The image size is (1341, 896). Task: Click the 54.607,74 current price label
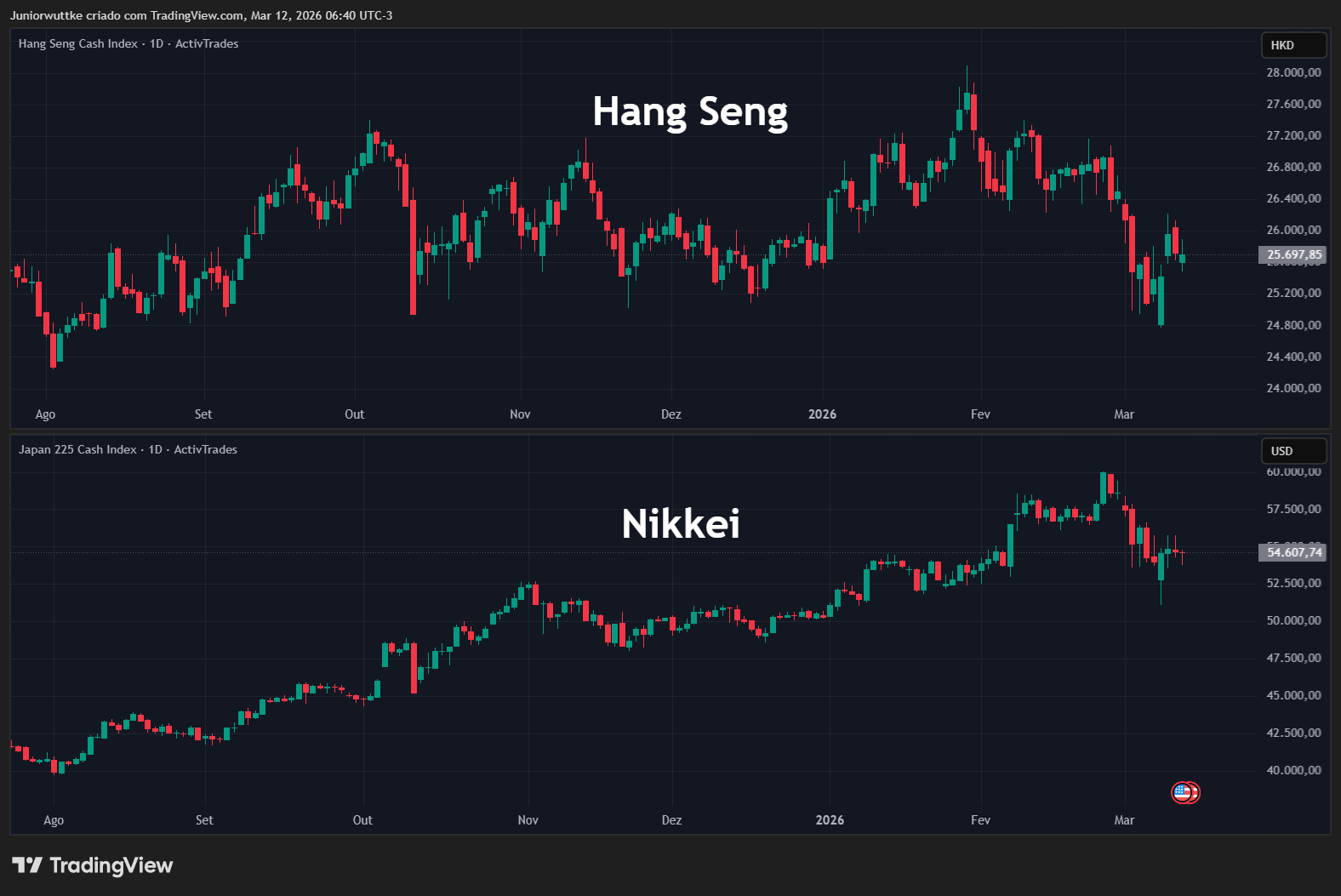(1292, 552)
